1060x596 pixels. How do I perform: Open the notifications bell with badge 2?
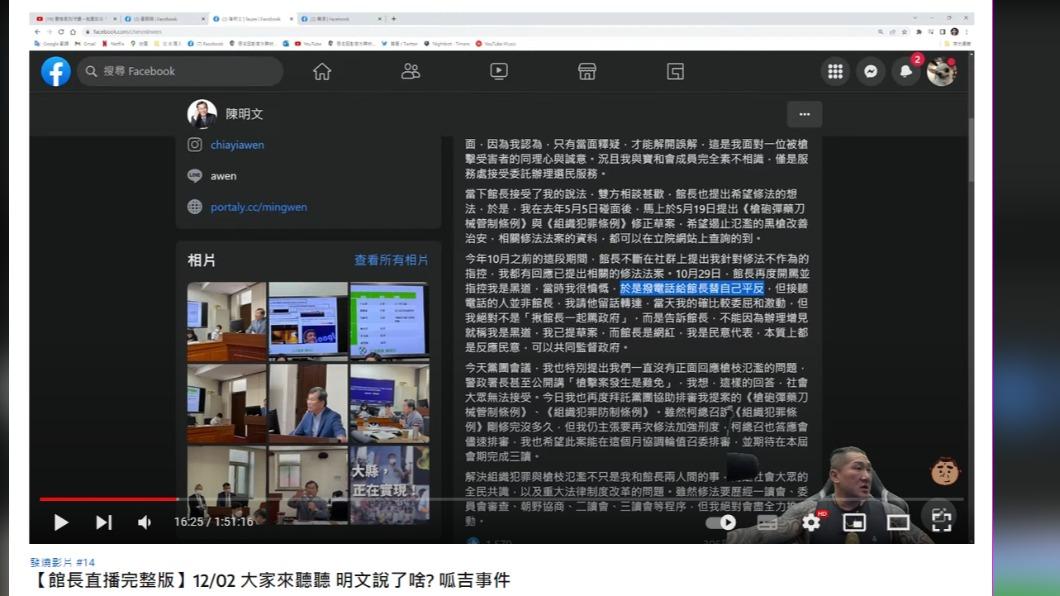tap(906, 71)
